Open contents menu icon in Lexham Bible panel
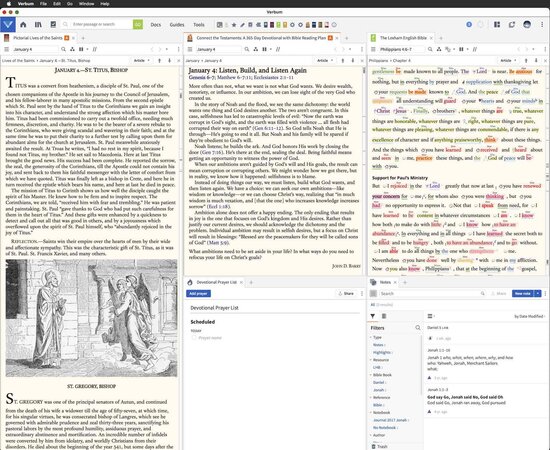Screen dimensions: 550x450 pyautogui.click(x=373, y=49)
